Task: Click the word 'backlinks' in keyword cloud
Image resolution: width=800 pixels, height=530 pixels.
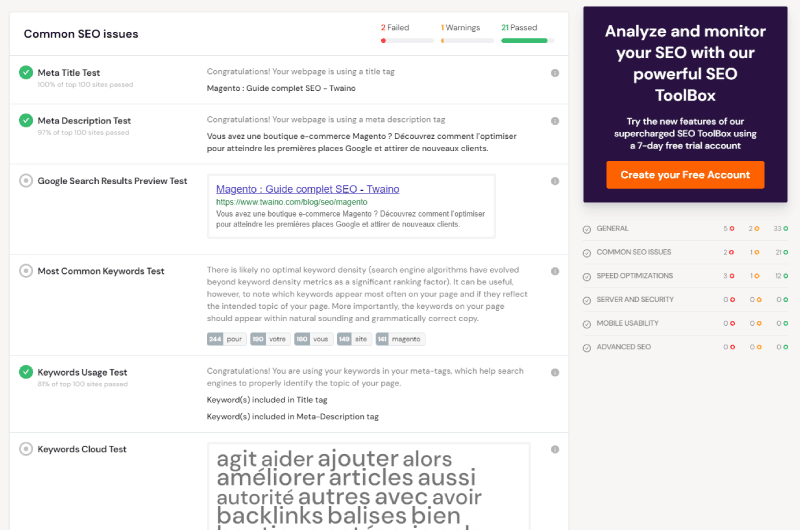Action: [x=270, y=515]
